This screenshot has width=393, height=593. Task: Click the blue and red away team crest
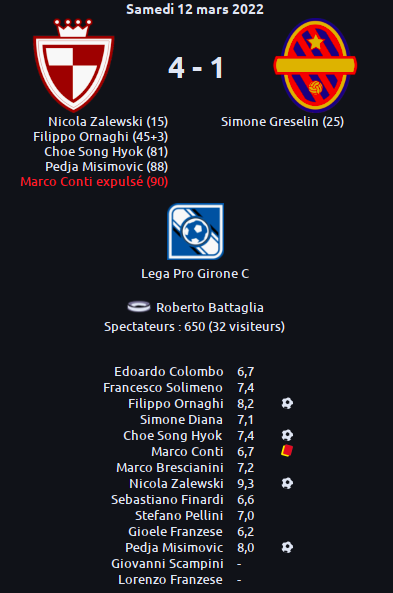(x=315, y=65)
